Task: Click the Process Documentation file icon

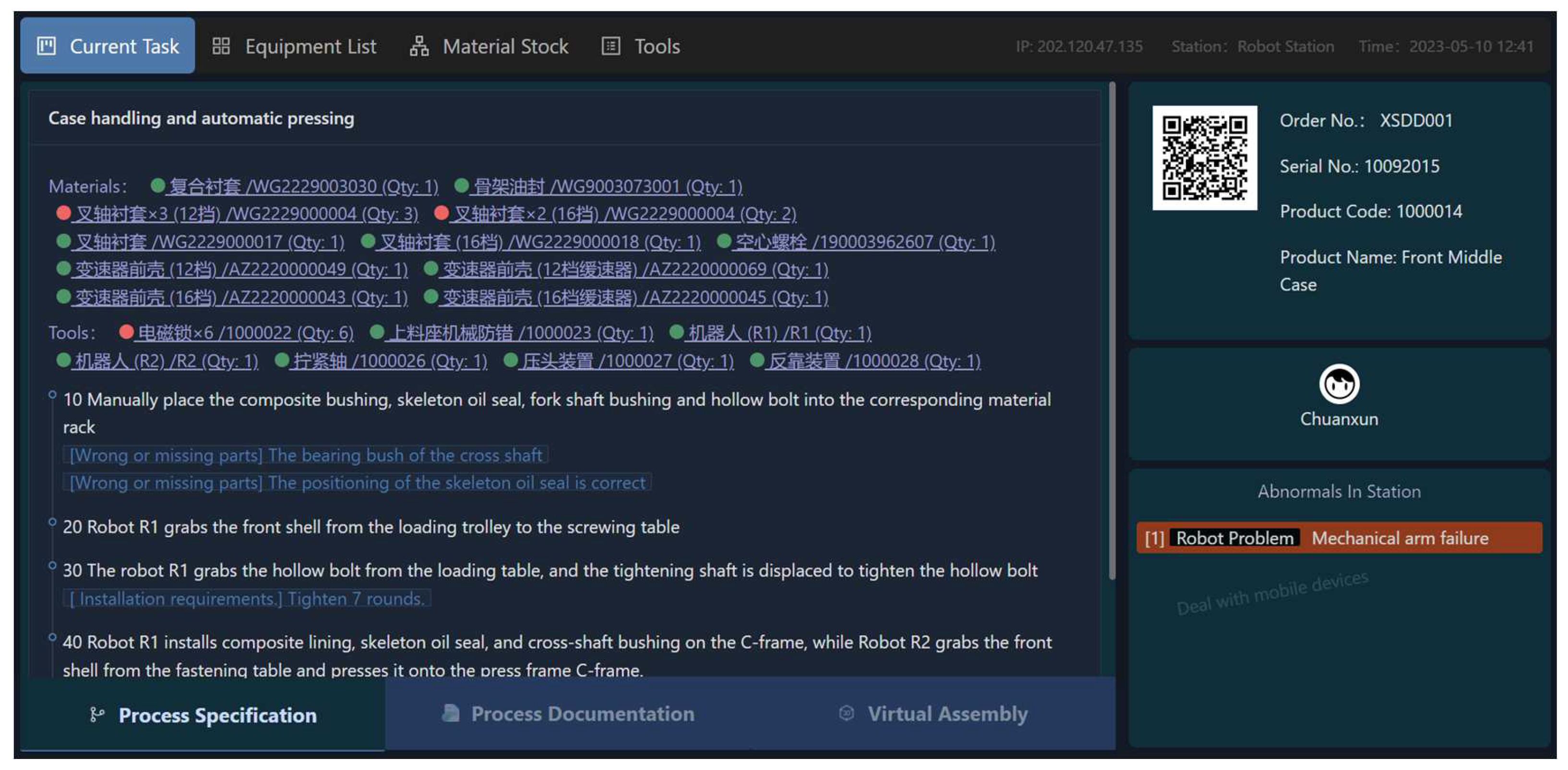Action: pos(451,713)
